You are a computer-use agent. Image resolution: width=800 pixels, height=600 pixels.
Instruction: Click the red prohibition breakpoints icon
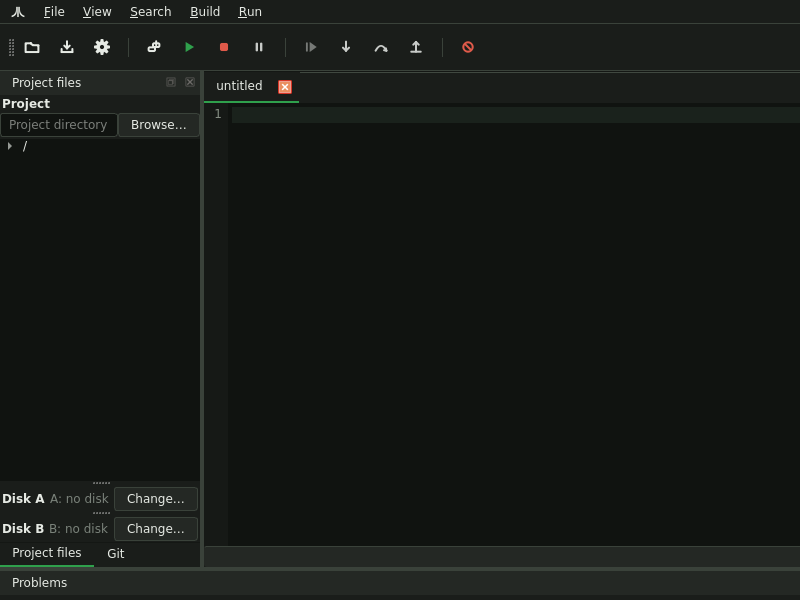468,47
